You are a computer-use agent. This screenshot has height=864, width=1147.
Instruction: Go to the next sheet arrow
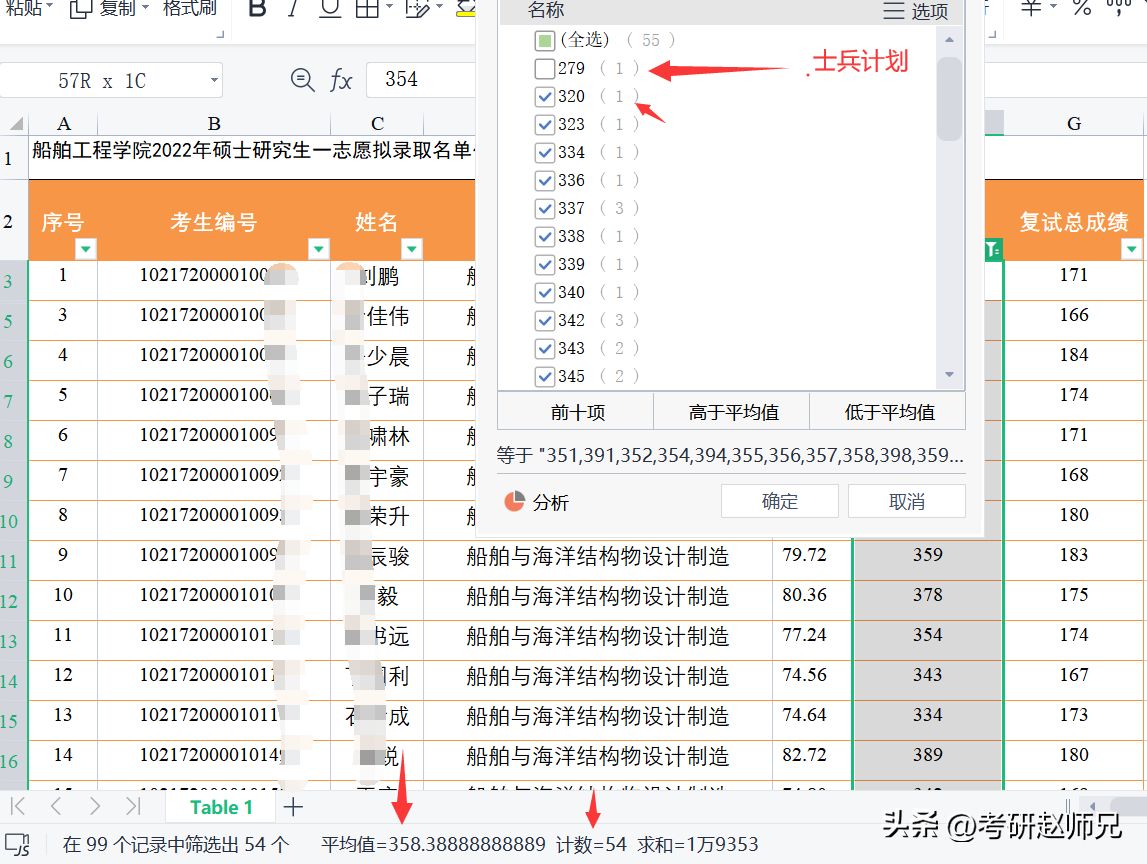pyautogui.click(x=94, y=806)
